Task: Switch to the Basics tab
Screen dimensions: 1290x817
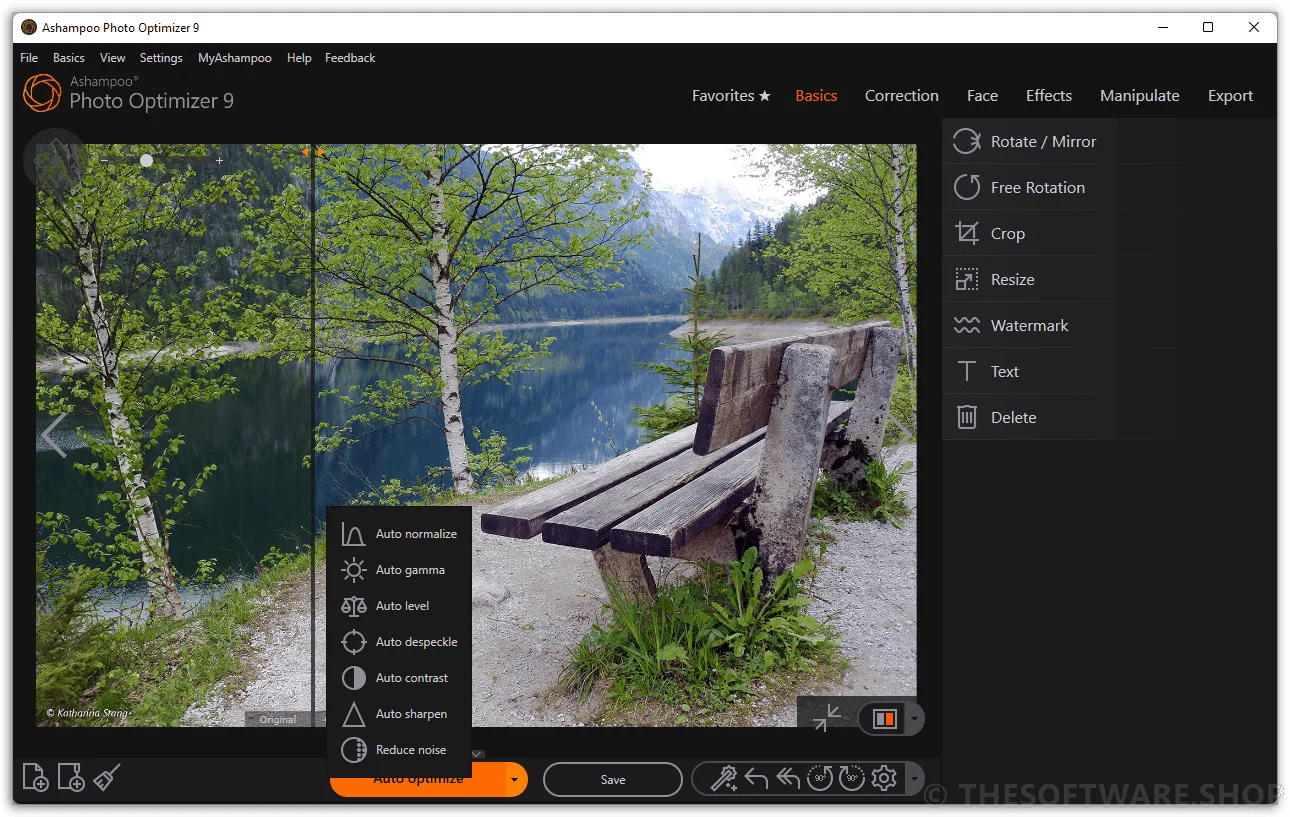Action: coord(816,96)
